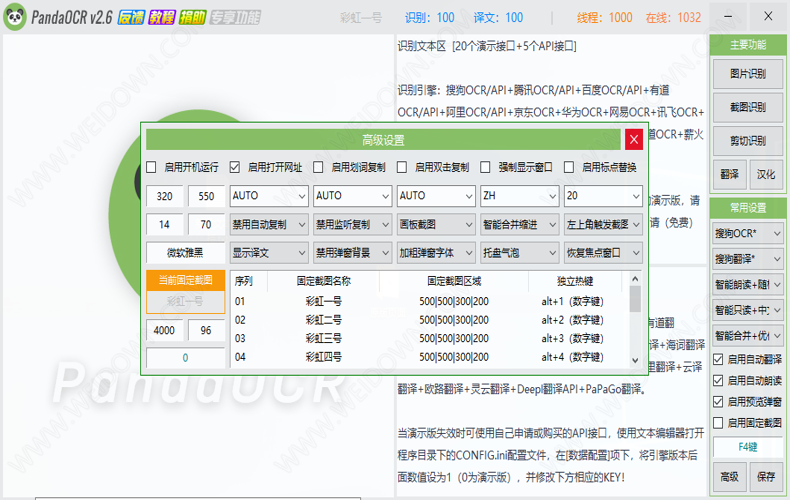Expand 恢复焦点窗口 dropdown

[x=603, y=253]
